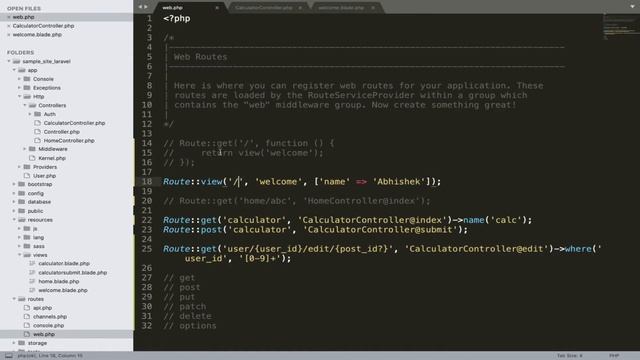640x360 pixels.
Task: Open the tab list dropdown arrow
Action: coord(632,7)
